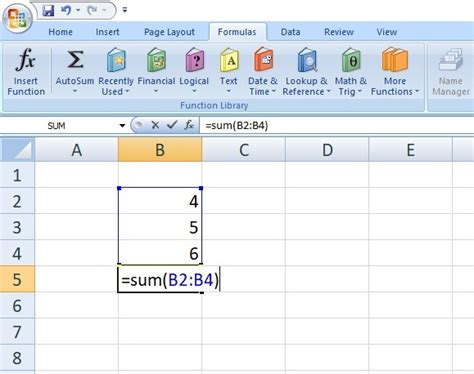
Task: Cancel the formula entry with X
Action: coord(155,125)
